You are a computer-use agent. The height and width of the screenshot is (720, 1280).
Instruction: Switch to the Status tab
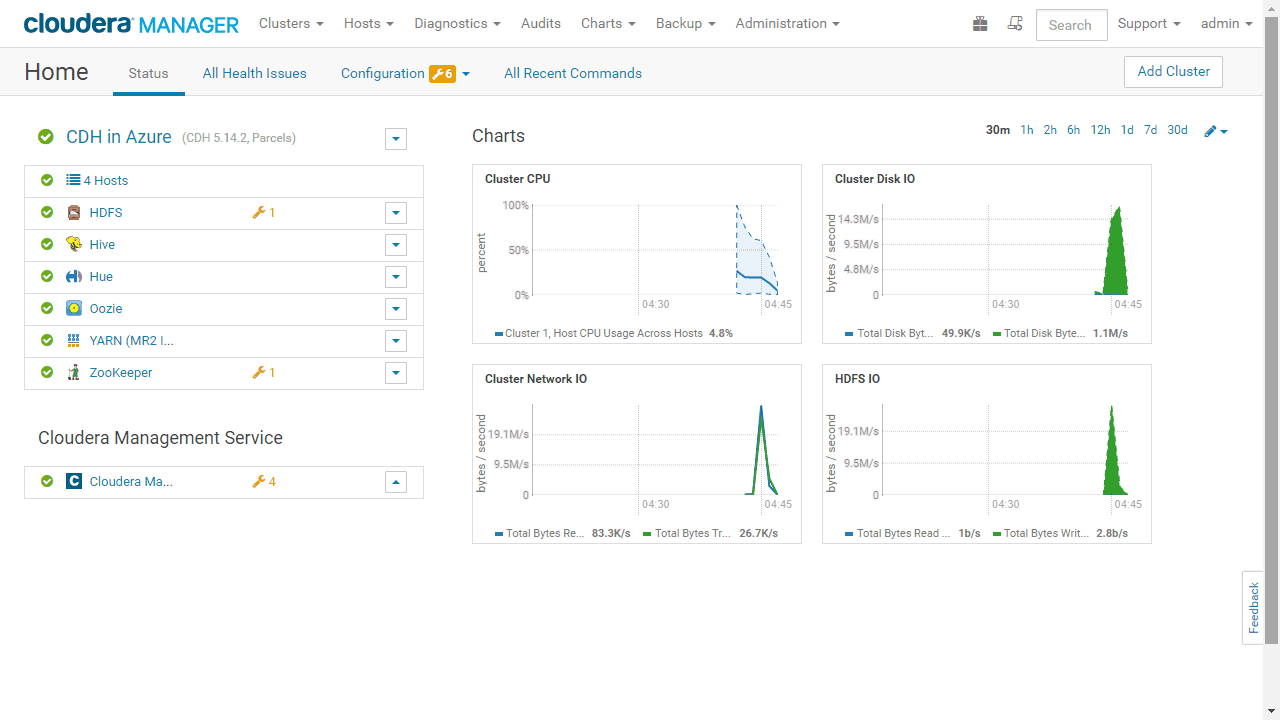(x=149, y=73)
